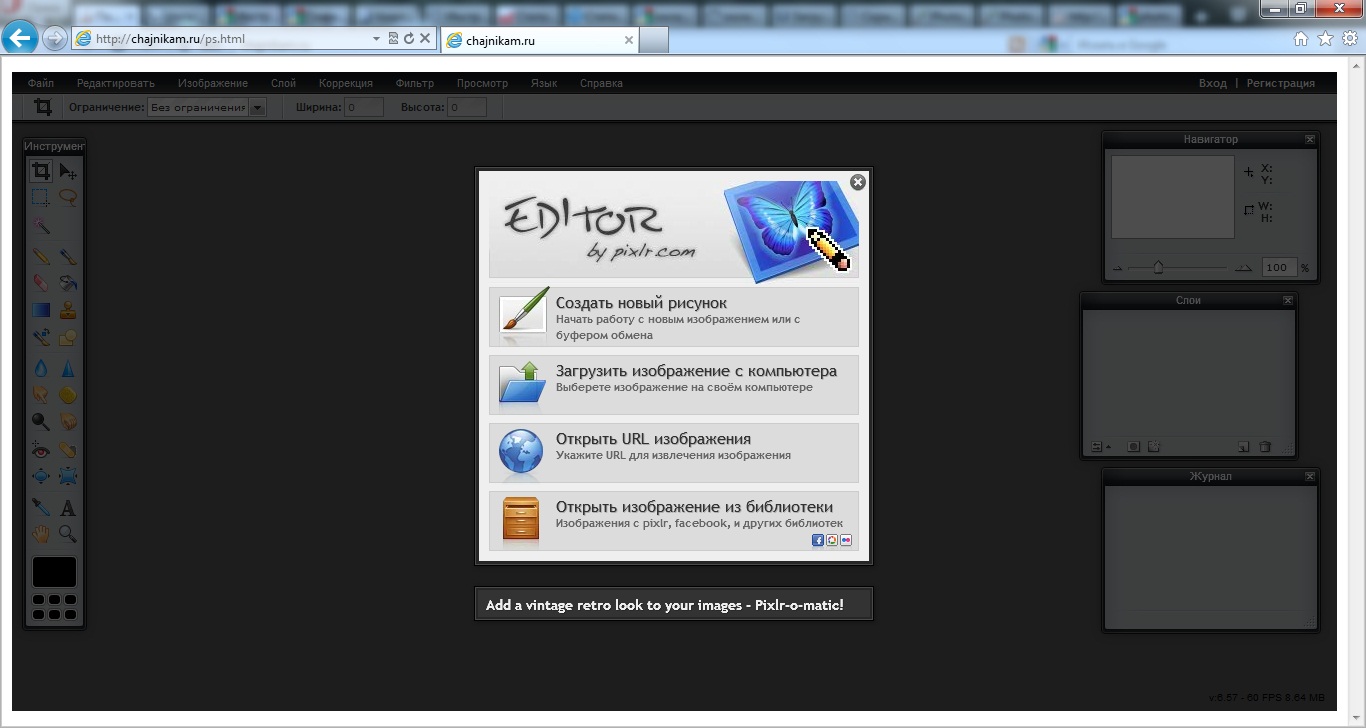Select the Crop tool in toolbox
Screen dimensions: 1366x728
41,171
